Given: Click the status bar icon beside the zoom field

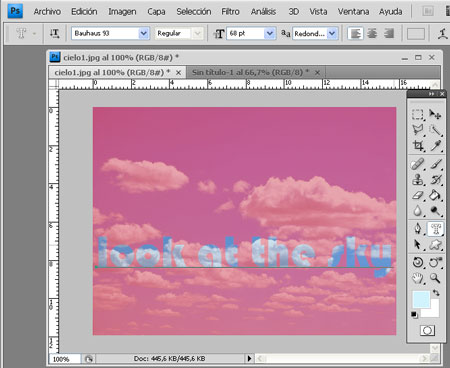Looking at the screenshot, I should [89, 359].
